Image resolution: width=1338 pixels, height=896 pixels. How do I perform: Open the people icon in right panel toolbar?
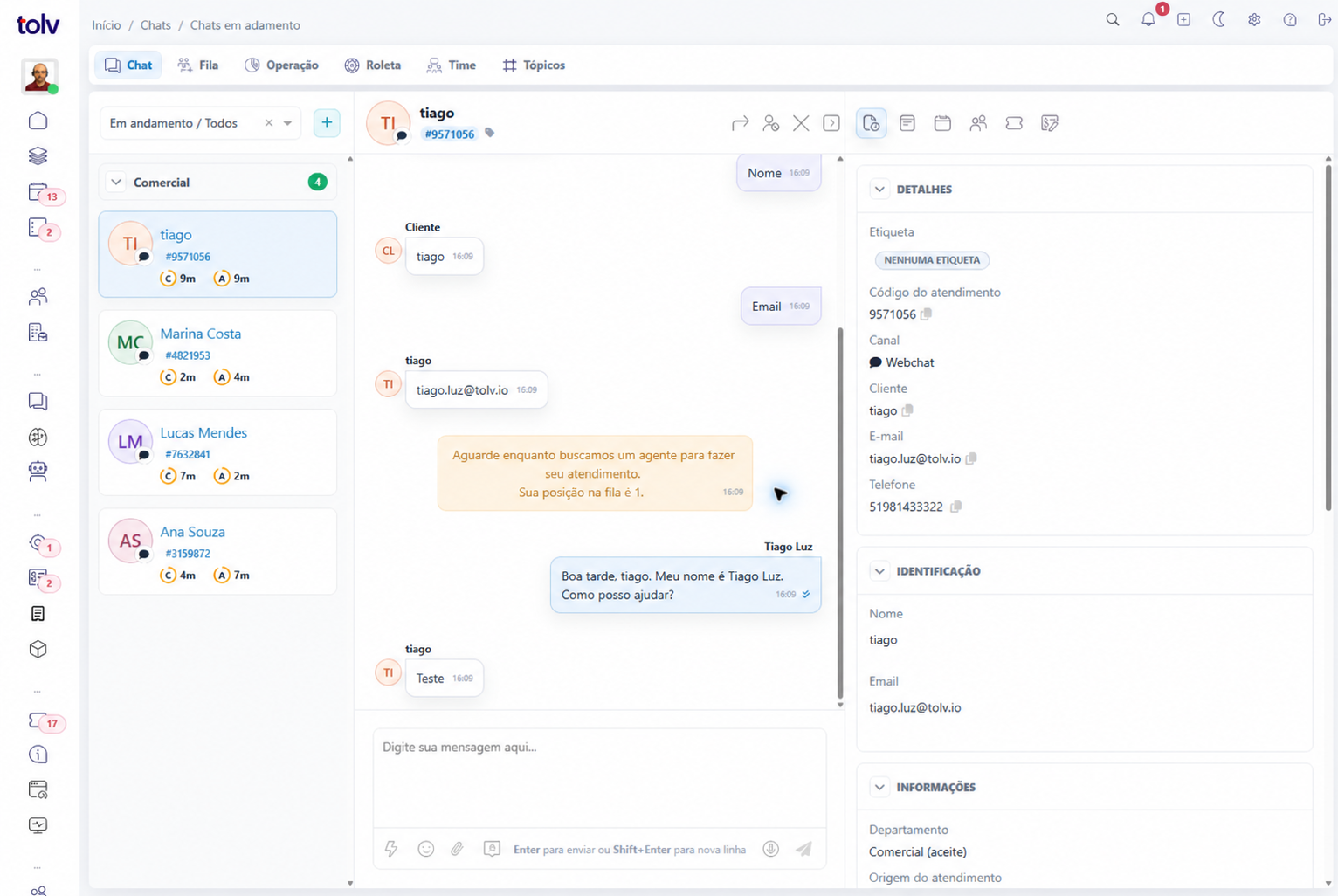[x=978, y=123]
